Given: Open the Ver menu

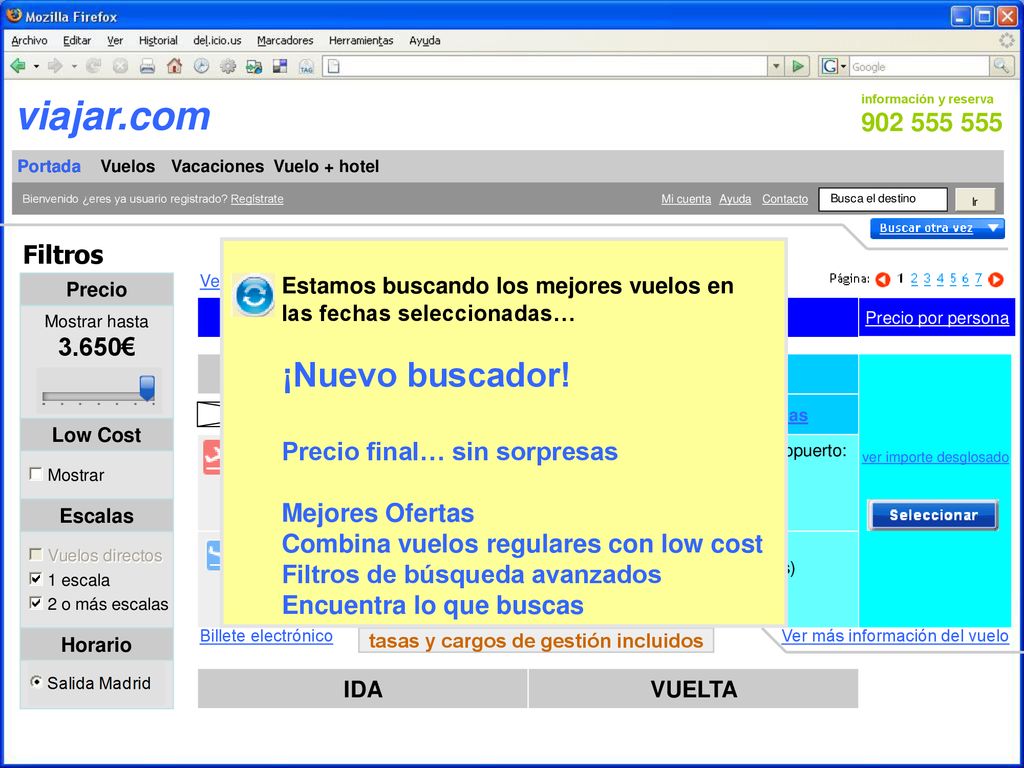Looking at the screenshot, I should 115,40.
